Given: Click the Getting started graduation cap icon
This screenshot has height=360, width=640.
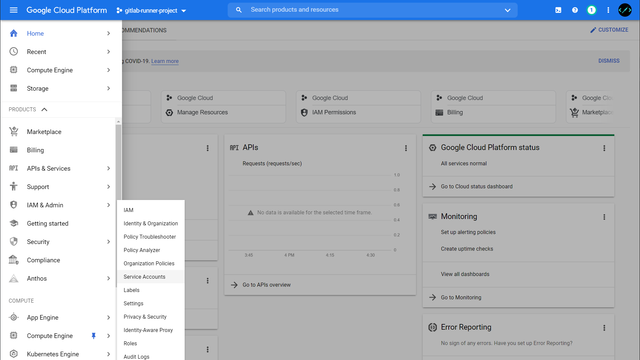Looking at the screenshot, I should click(x=13, y=223).
